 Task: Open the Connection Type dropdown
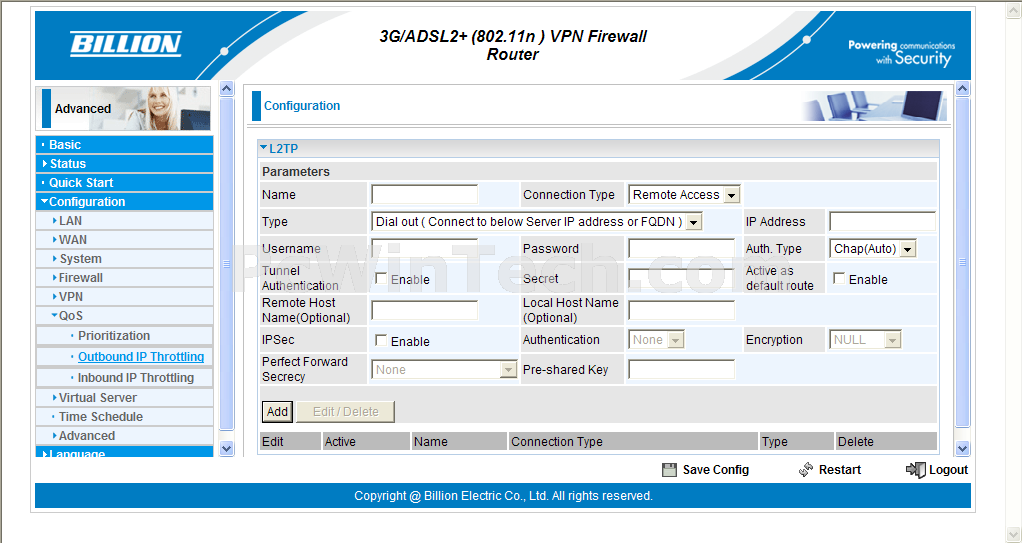(x=684, y=194)
